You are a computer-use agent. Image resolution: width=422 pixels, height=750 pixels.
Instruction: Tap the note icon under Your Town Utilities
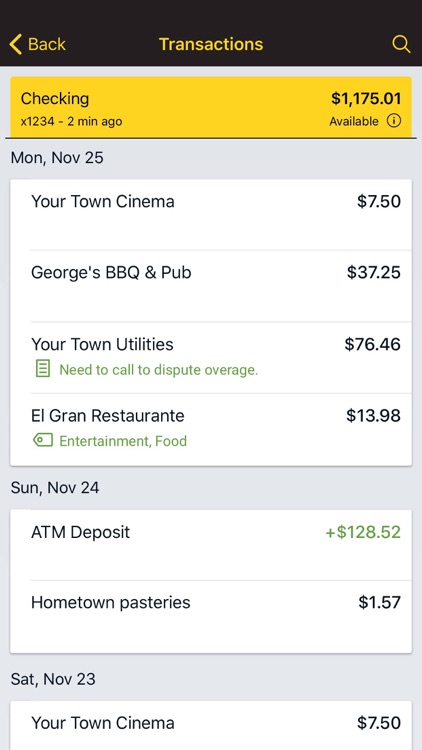43,369
